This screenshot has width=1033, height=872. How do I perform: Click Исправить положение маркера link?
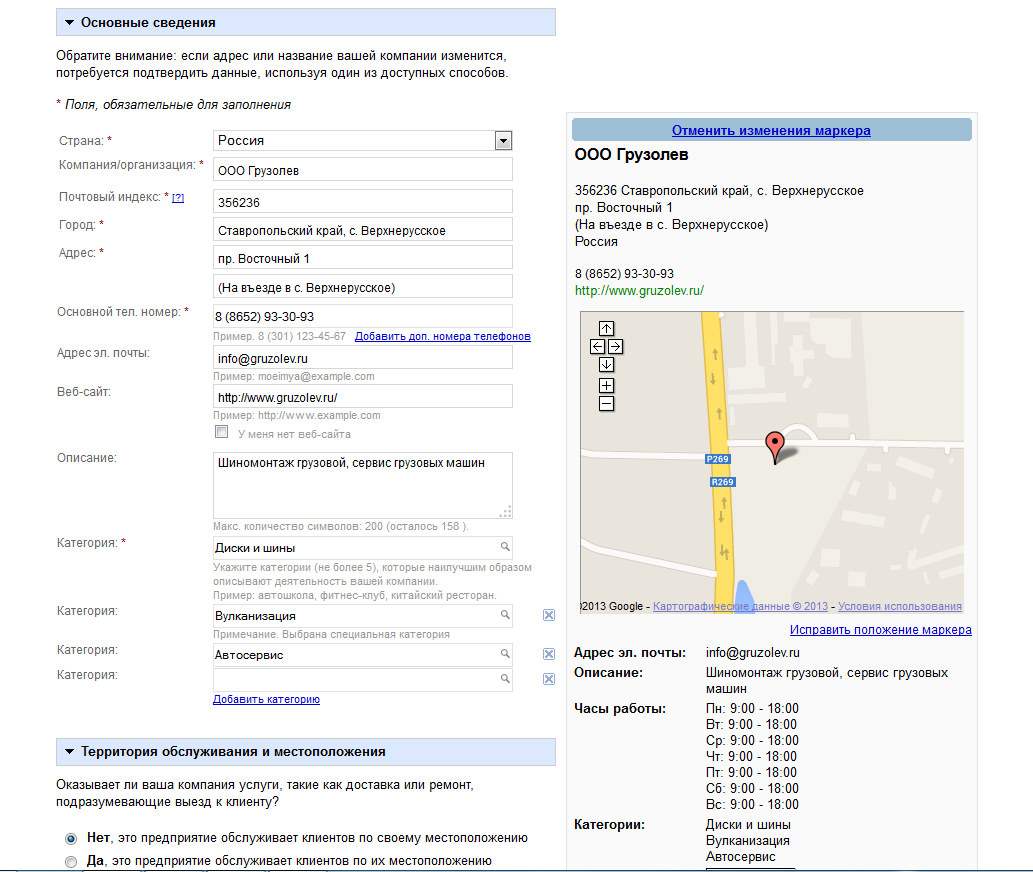[x=881, y=630]
